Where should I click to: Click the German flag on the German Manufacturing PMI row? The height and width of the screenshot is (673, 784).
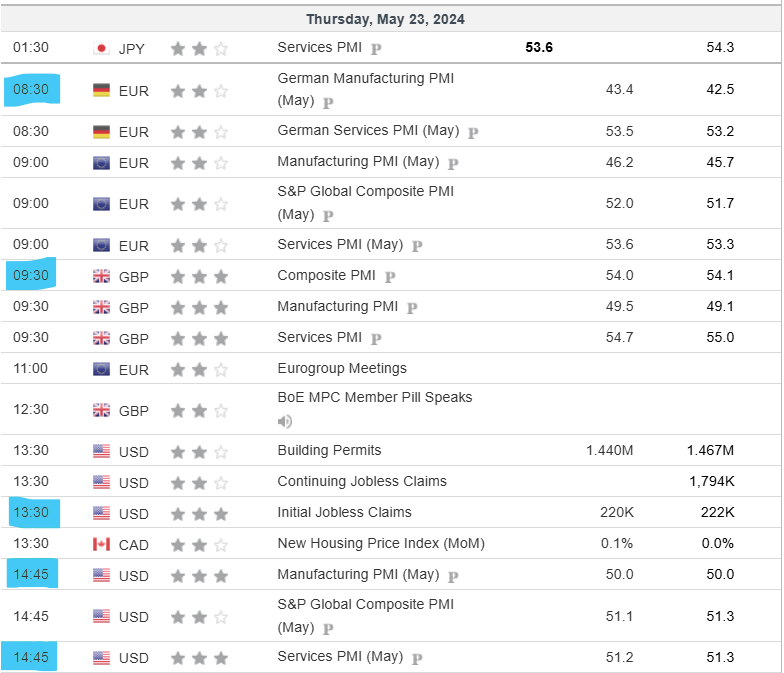101,90
